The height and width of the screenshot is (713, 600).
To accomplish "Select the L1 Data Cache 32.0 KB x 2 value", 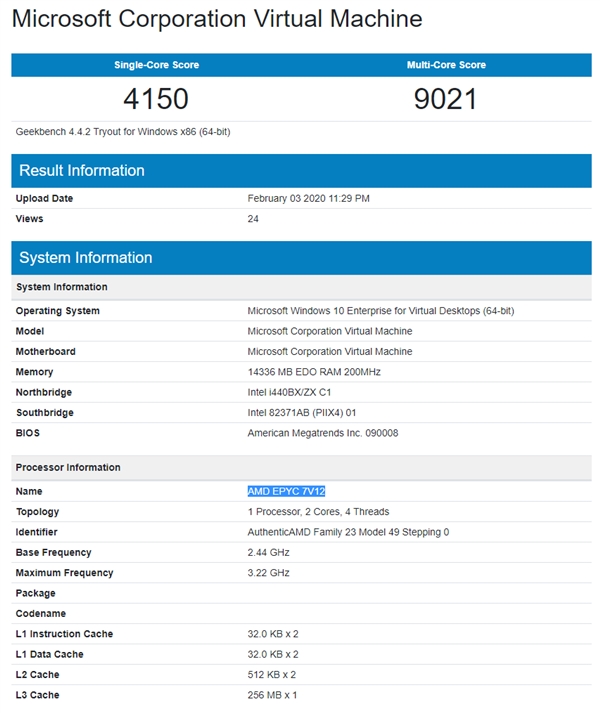I will [273, 654].
